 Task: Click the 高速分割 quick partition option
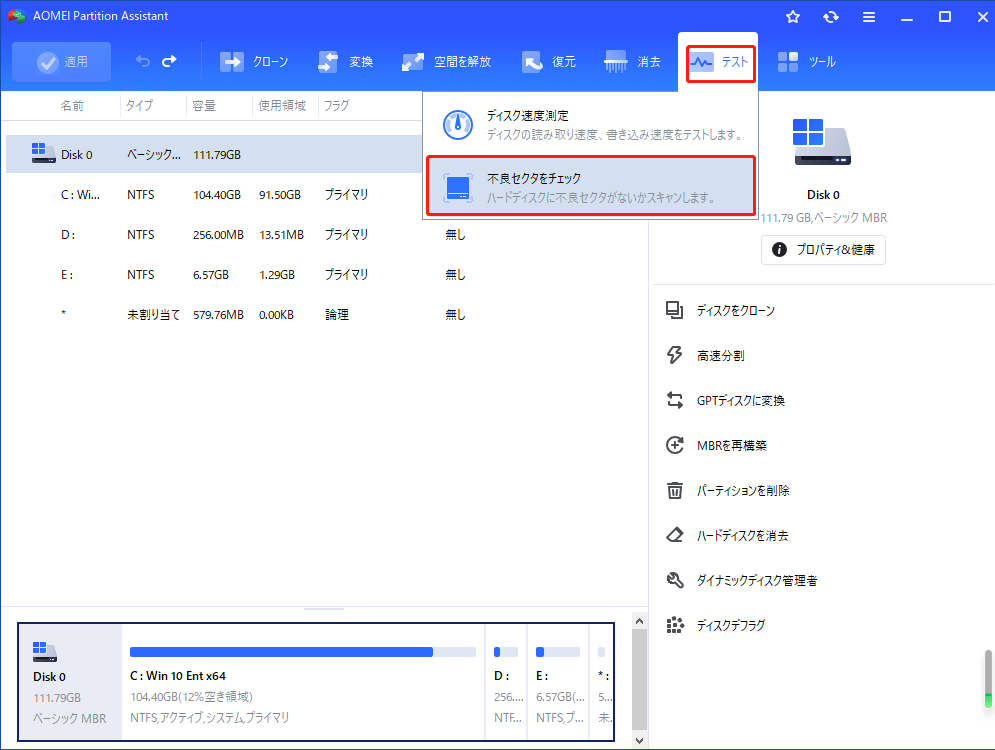705,355
